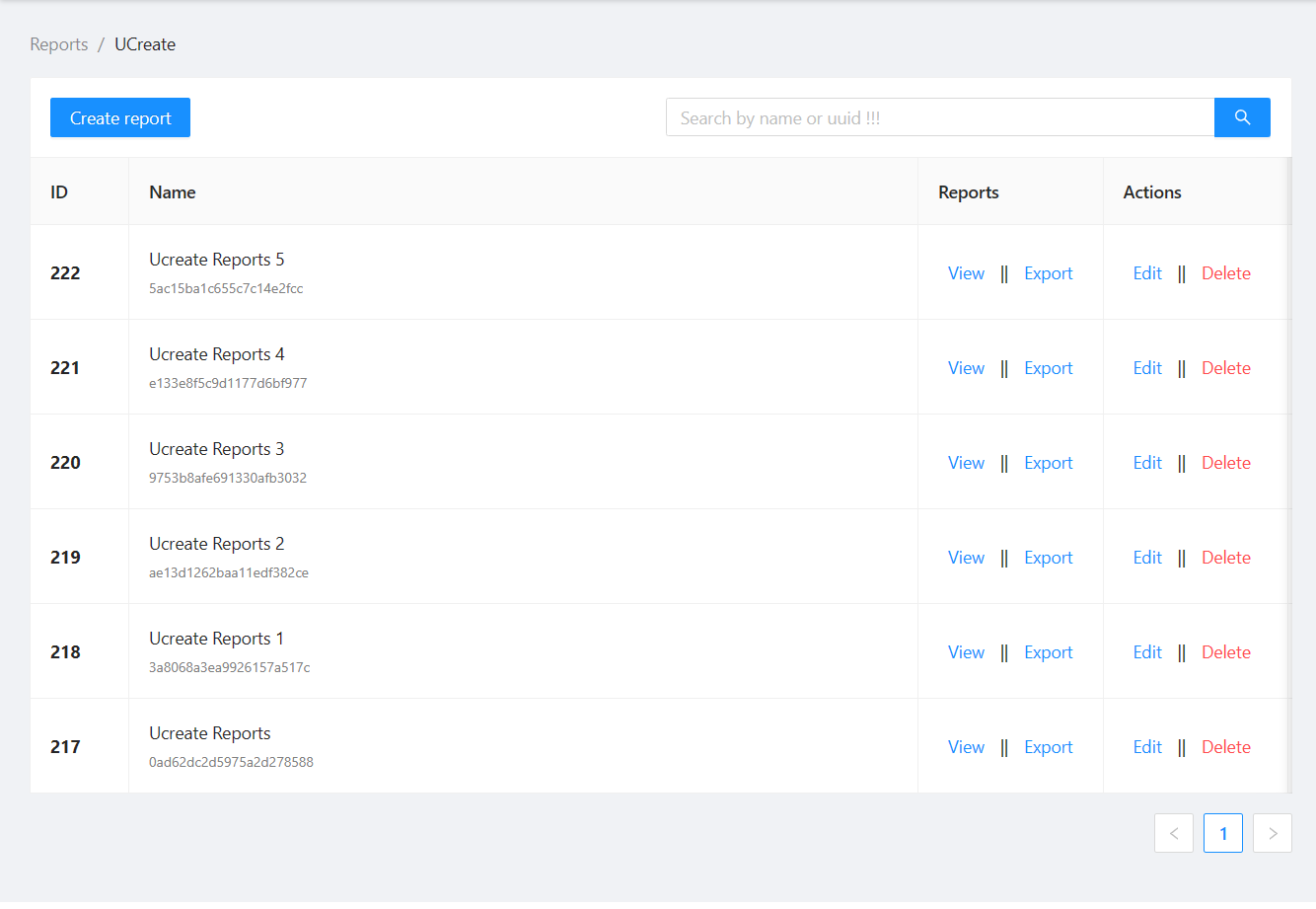Click uuid 5ac15ba1c655c7c14e2fcc

[226, 288]
